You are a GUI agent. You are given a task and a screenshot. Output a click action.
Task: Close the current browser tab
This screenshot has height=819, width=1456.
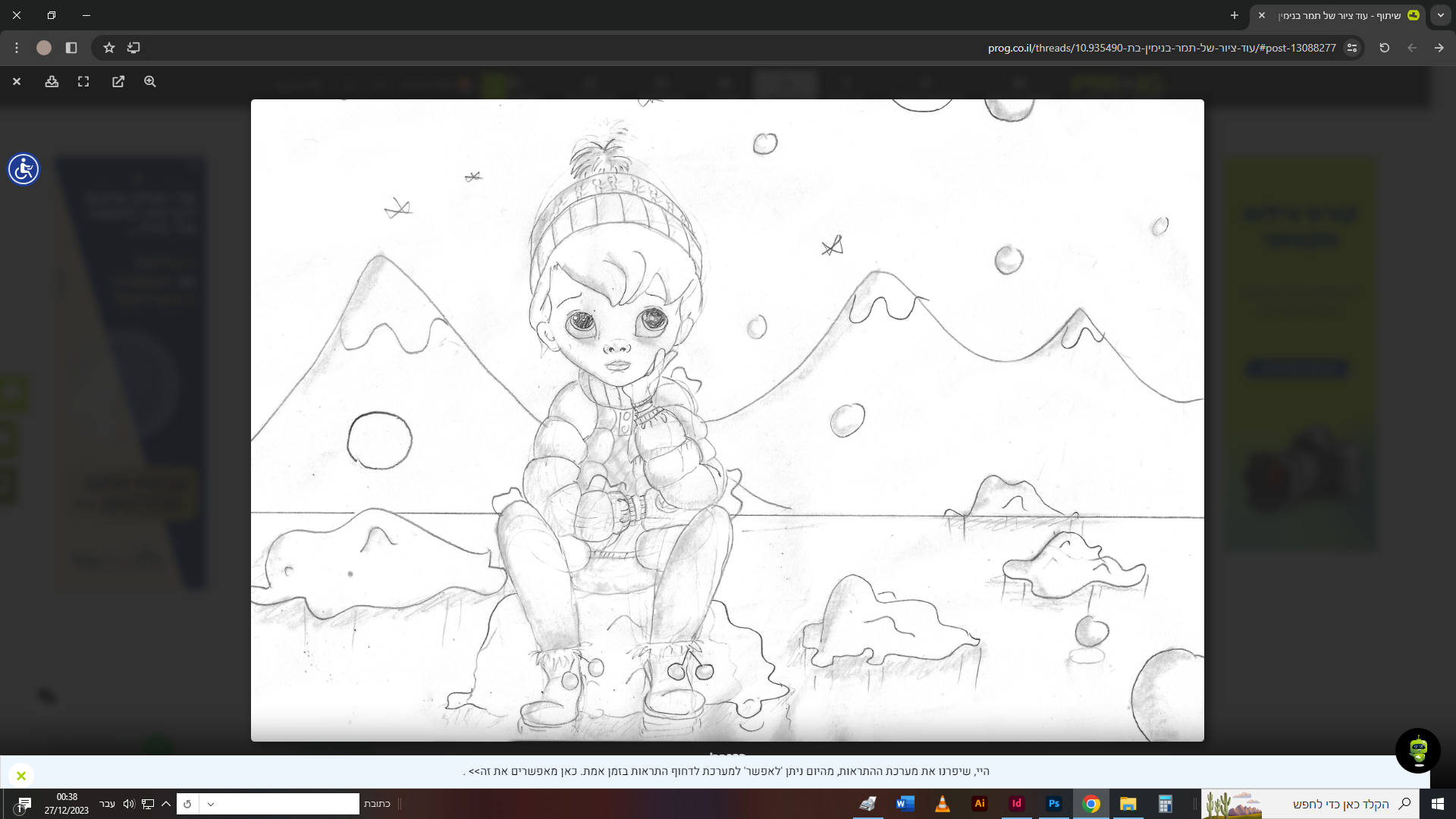click(1262, 15)
